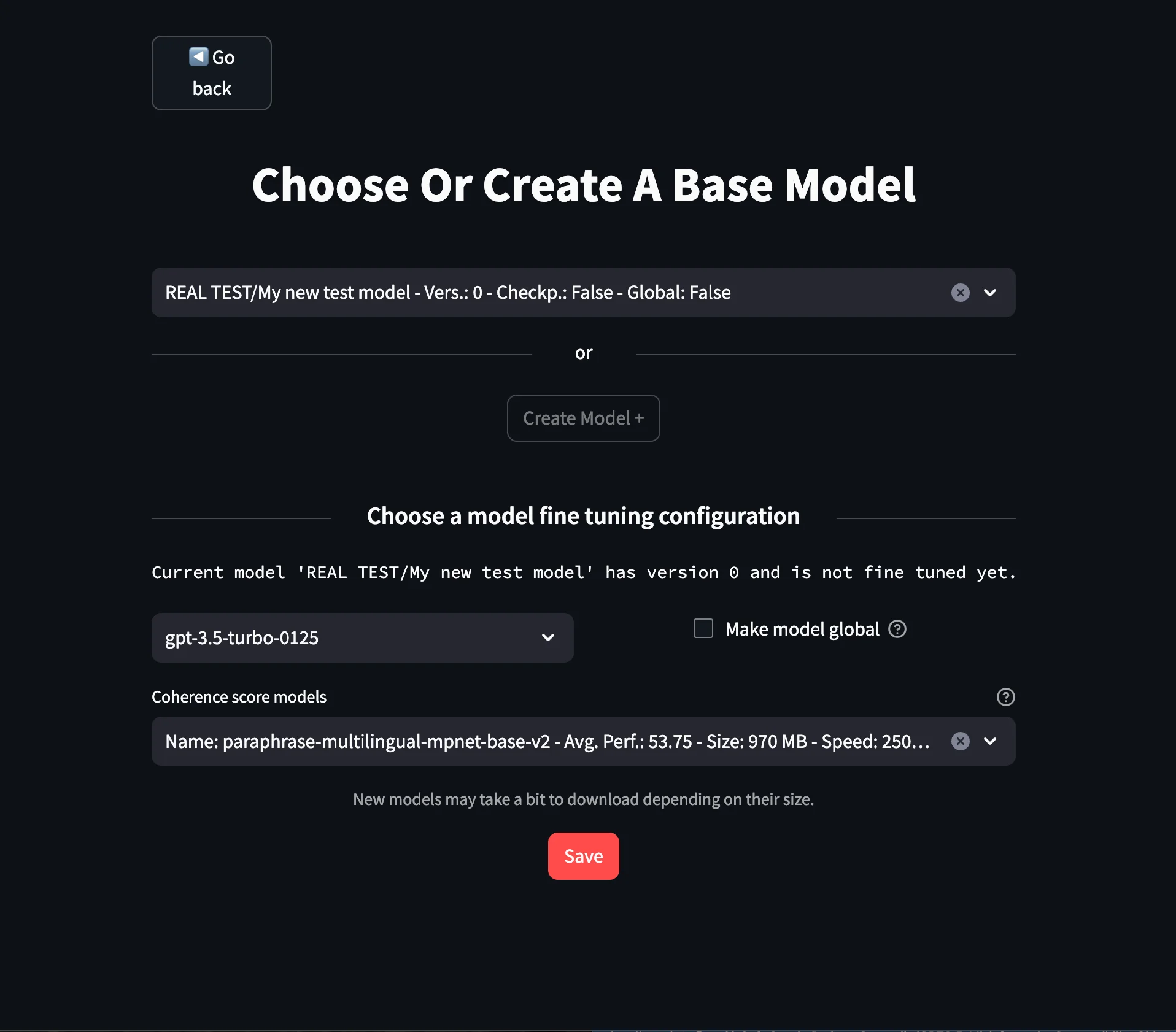This screenshot has width=1176, height=1032.
Task: Open the fine-tuning model dropdown showing gpt-3.5-turbo-0125
Action: (x=362, y=637)
